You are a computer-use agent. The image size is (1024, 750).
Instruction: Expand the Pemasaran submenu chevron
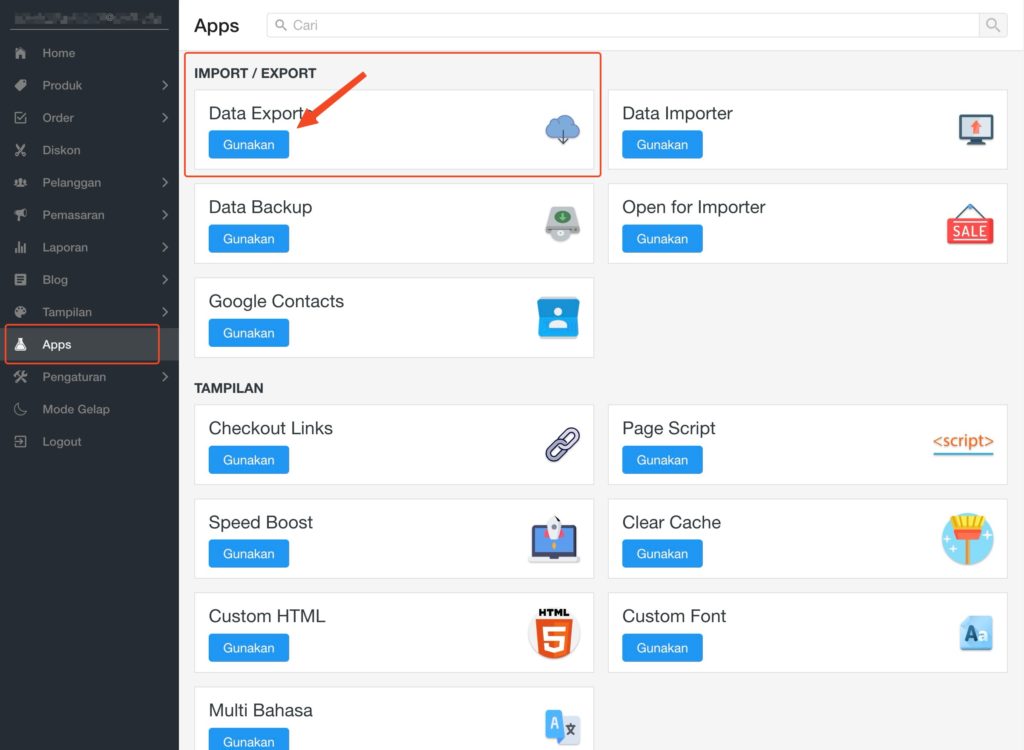coord(165,215)
